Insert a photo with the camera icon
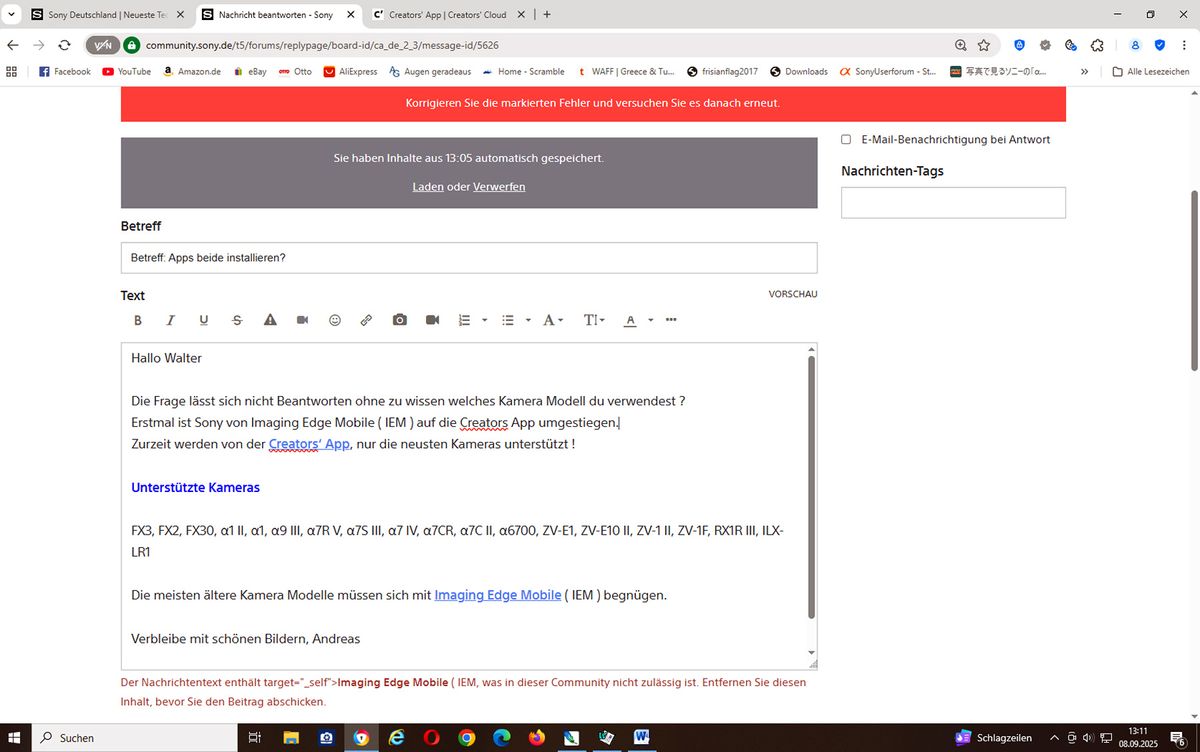 pyautogui.click(x=399, y=320)
